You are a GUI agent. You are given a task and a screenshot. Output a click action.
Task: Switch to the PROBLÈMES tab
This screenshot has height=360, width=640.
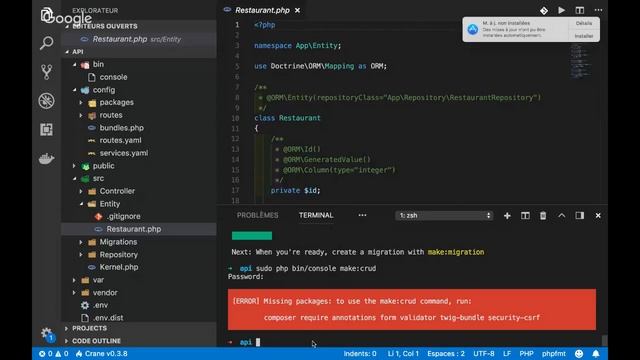[x=257, y=215]
